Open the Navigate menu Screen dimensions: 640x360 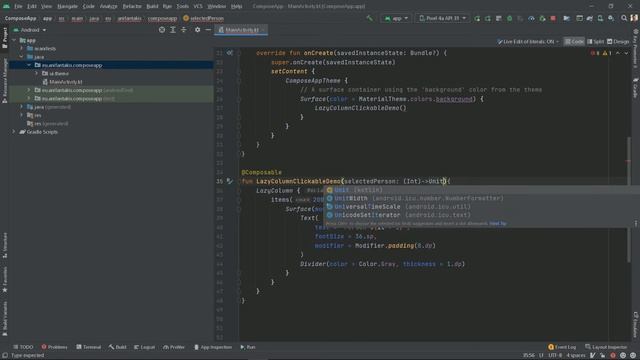pos(67,6)
